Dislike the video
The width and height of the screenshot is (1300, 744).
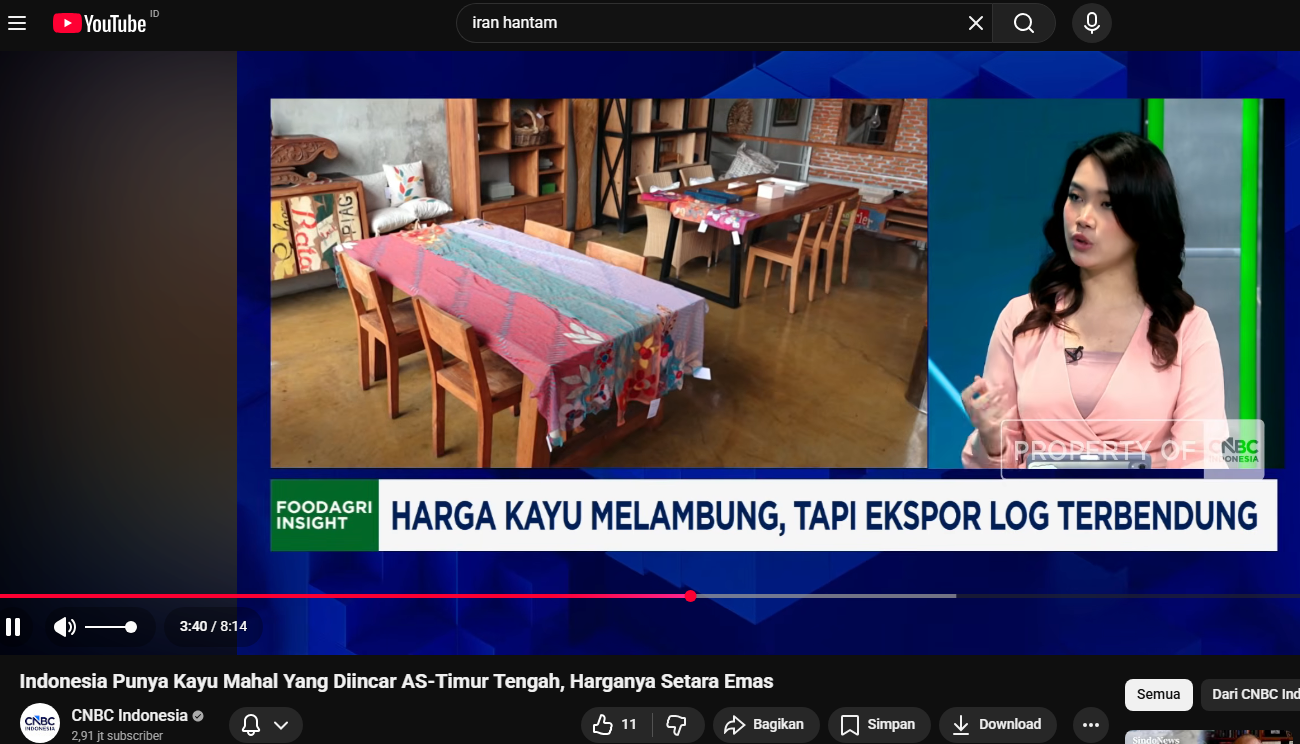pos(677,725)
